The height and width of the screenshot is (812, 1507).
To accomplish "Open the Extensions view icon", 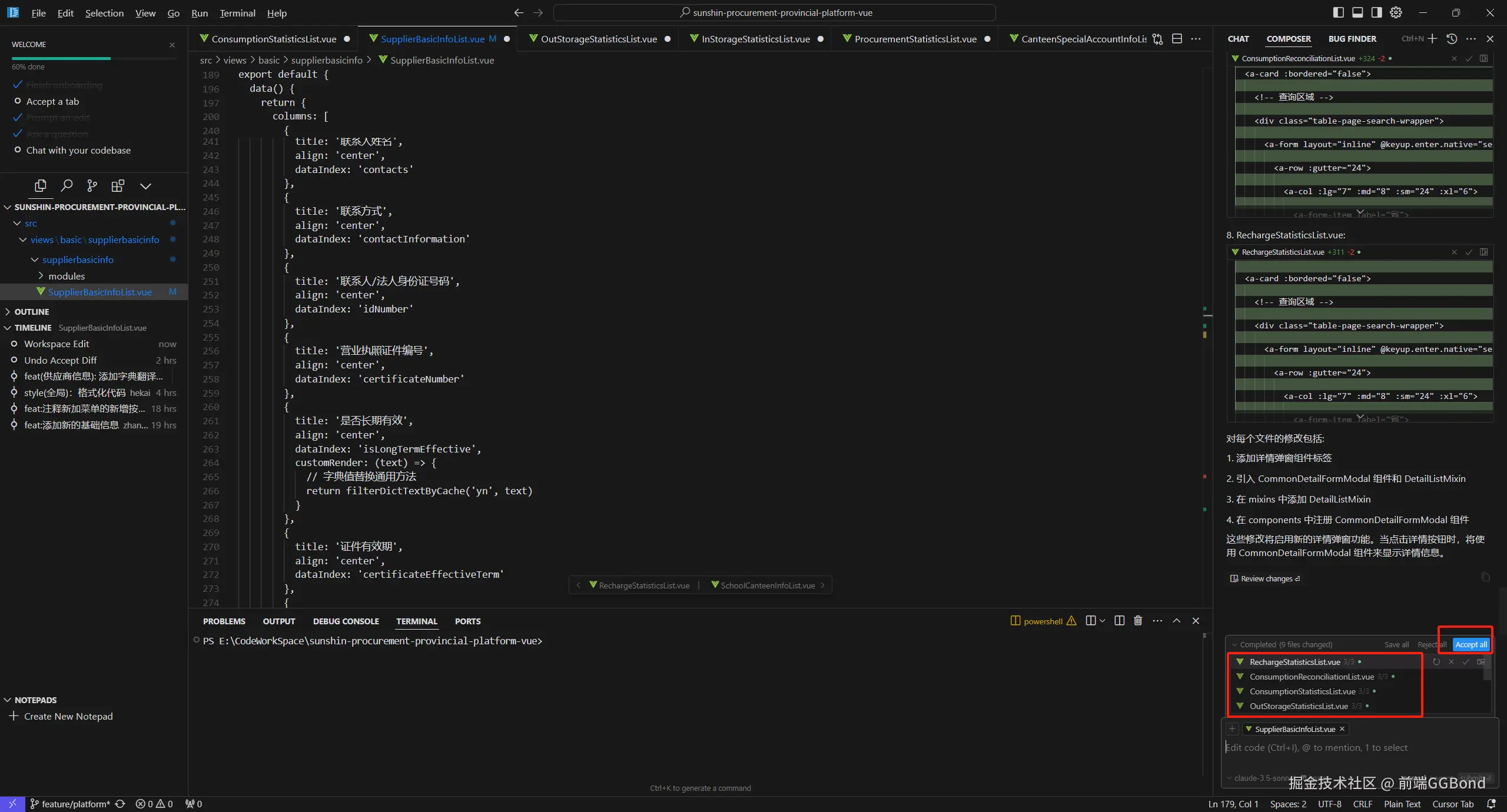I will click(118, 186).
